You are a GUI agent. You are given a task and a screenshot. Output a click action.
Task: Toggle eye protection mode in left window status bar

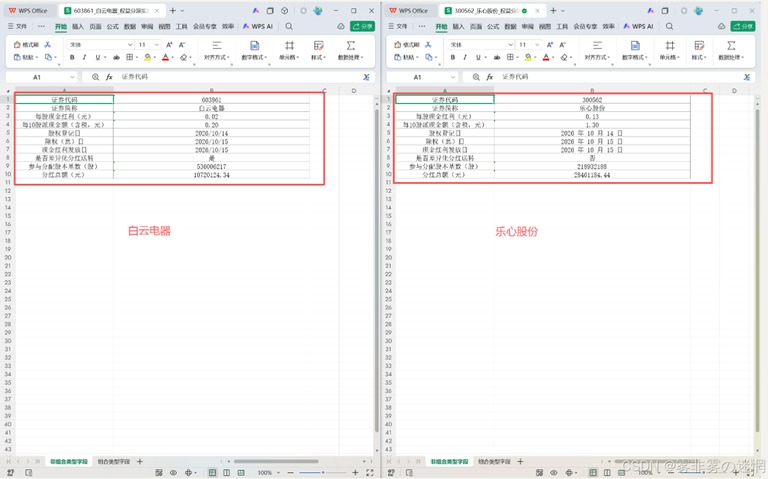click(x=173, y=473)
